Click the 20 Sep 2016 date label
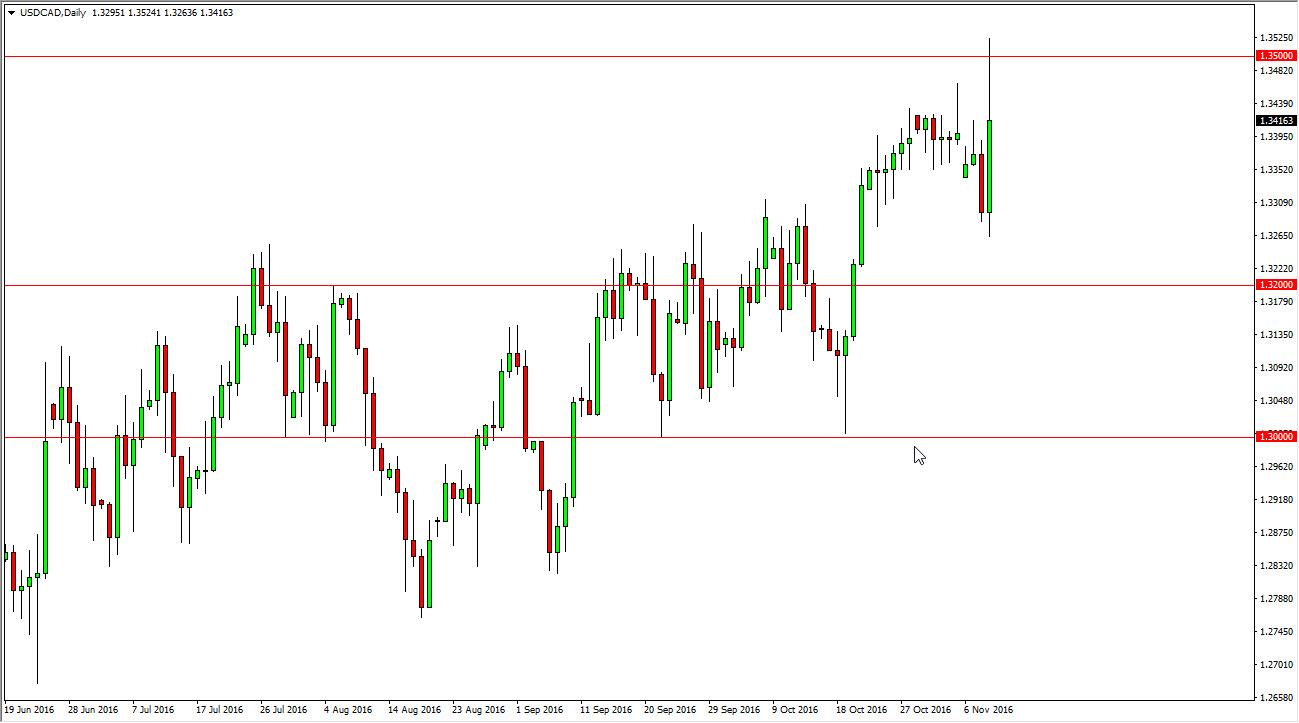 tap(670, 710)
